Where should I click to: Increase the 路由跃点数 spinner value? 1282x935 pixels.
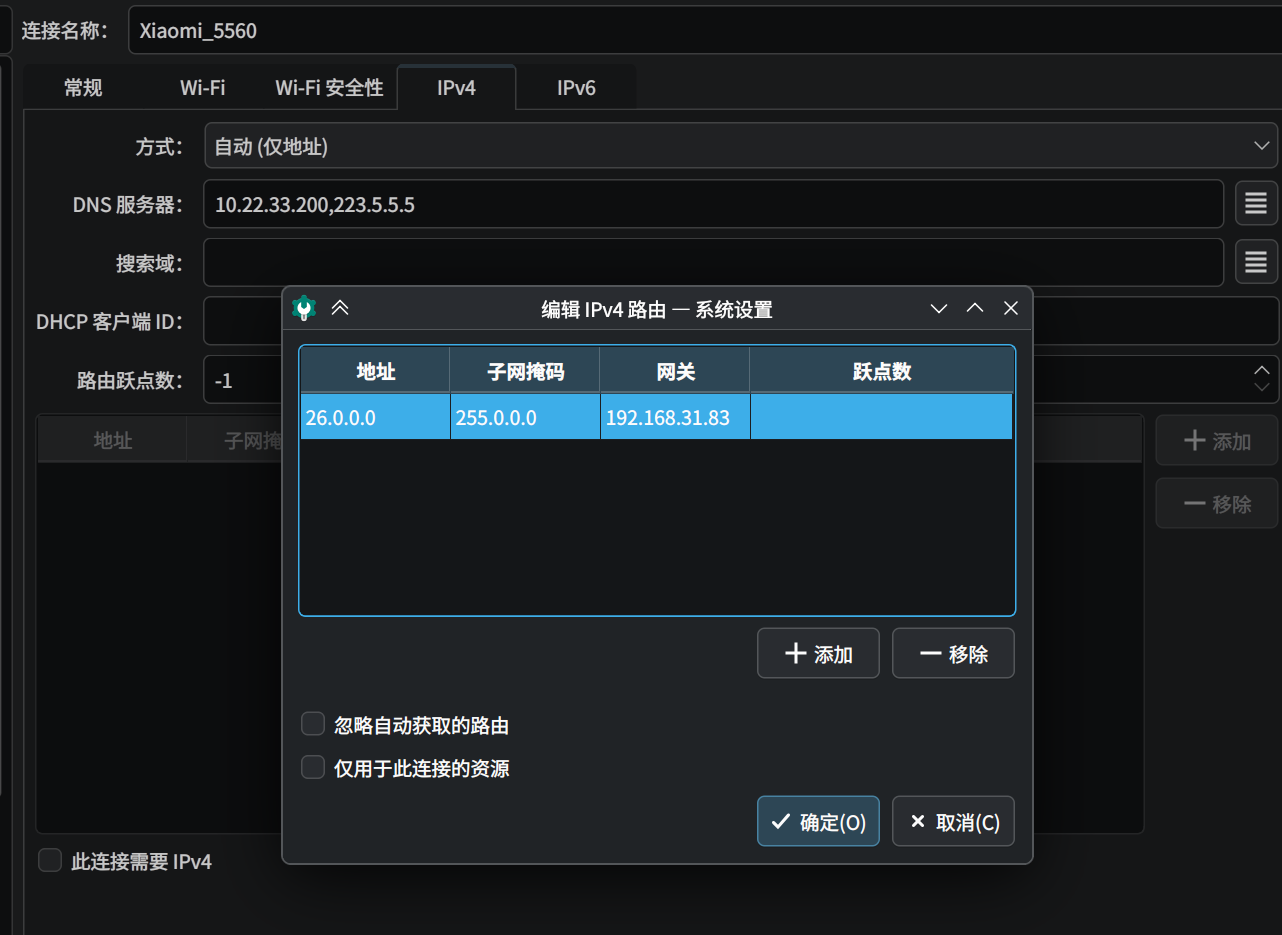1263,369
